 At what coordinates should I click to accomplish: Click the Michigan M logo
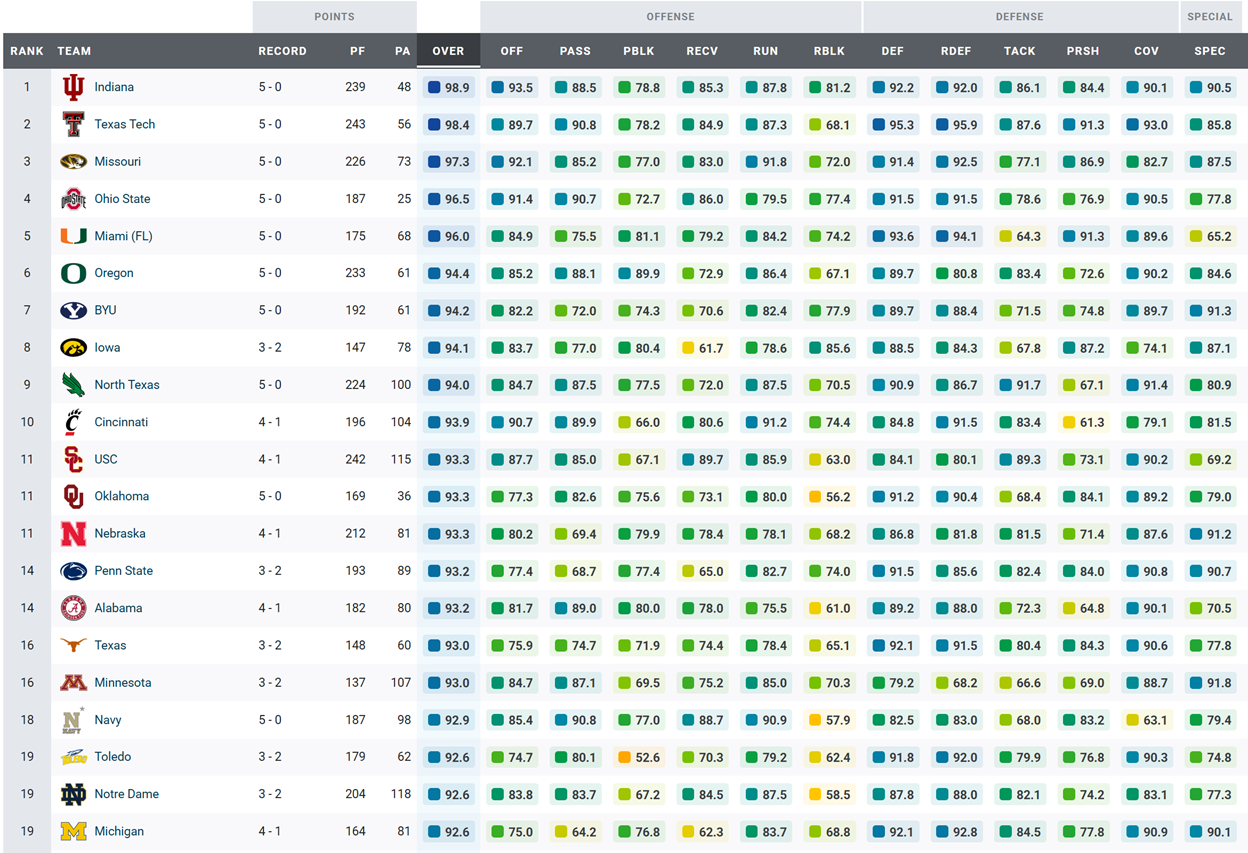click(73, 832)
